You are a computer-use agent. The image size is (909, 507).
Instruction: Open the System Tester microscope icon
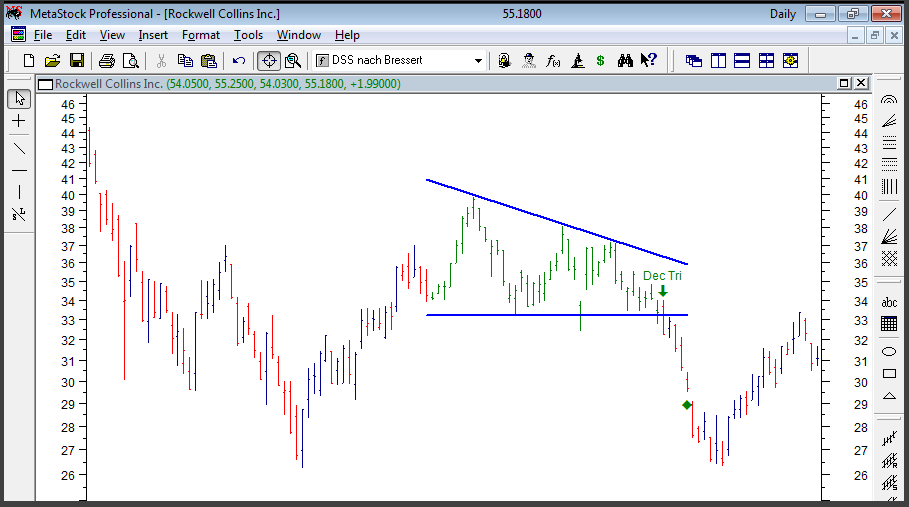577,60
